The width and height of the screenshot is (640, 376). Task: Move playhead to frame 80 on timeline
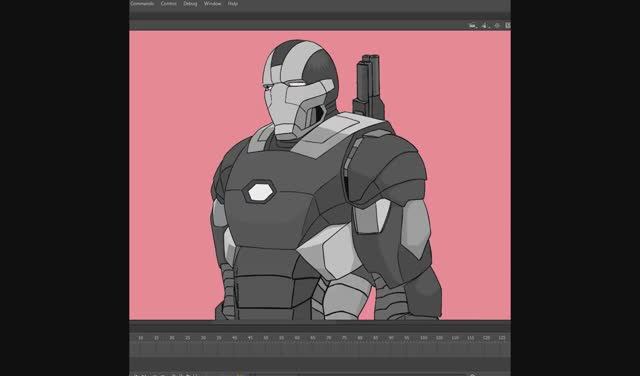click(x=360, y=338)
